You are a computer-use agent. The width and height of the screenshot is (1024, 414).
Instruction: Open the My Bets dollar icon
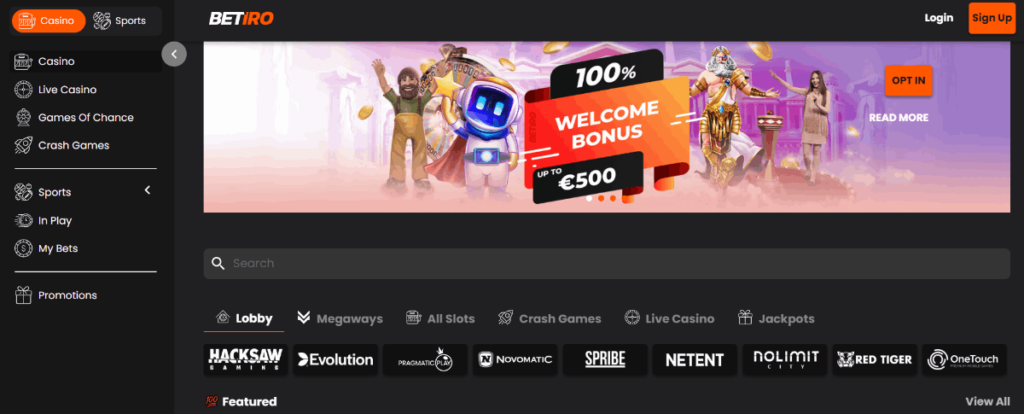coord(24,249)
